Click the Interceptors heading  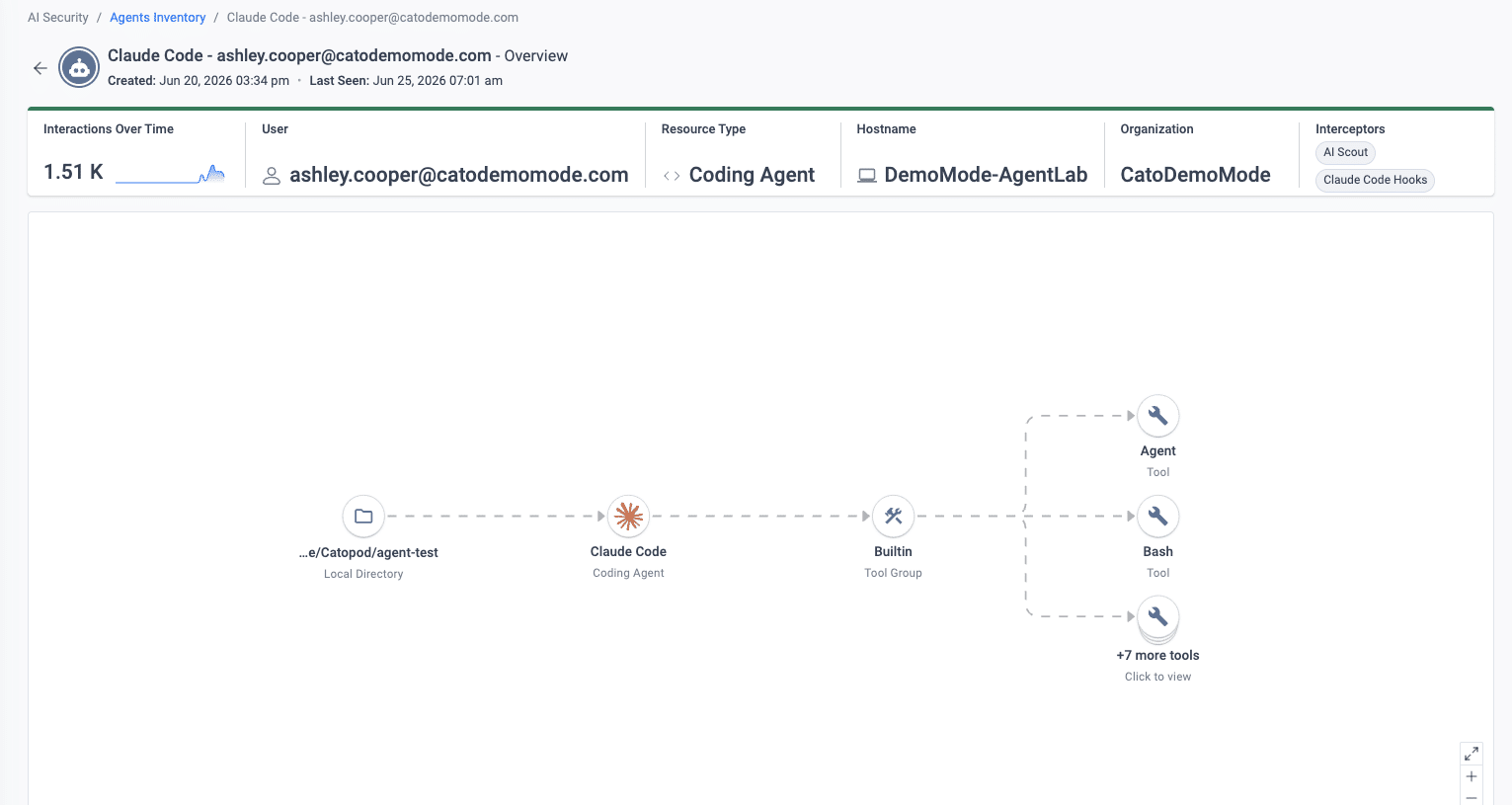point(1350,129)
